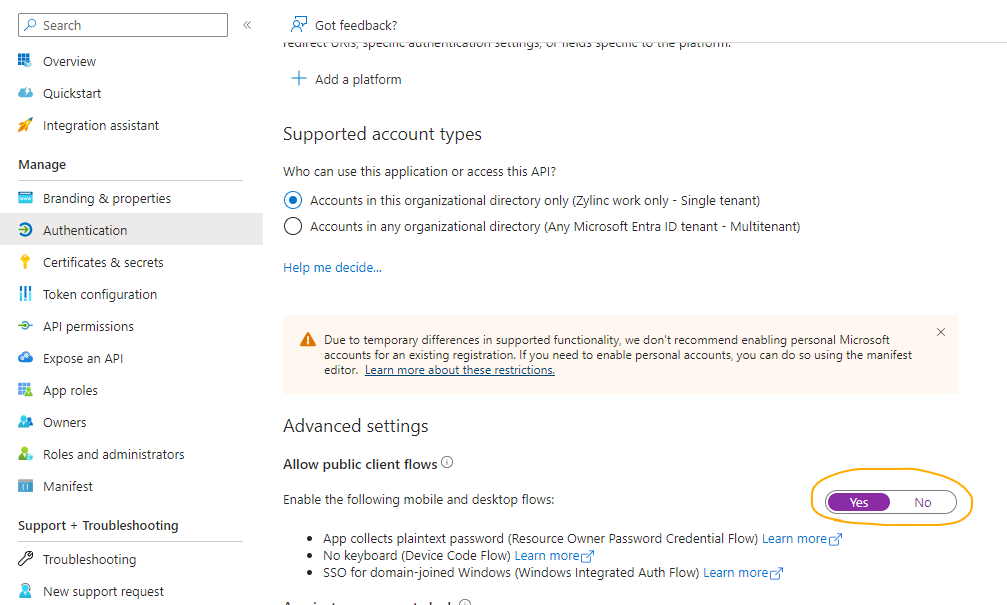Click the Owners people icon
1007x605 pixels.
pyautogui.click(x=25, y=422)
